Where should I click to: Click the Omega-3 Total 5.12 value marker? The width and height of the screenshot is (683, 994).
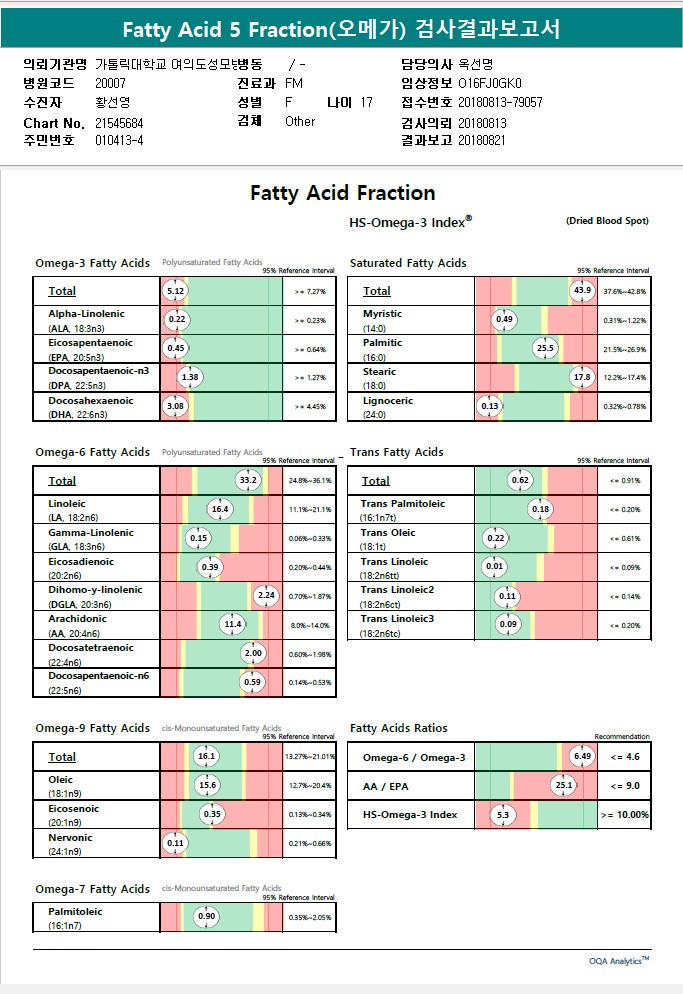pos(175,291)
